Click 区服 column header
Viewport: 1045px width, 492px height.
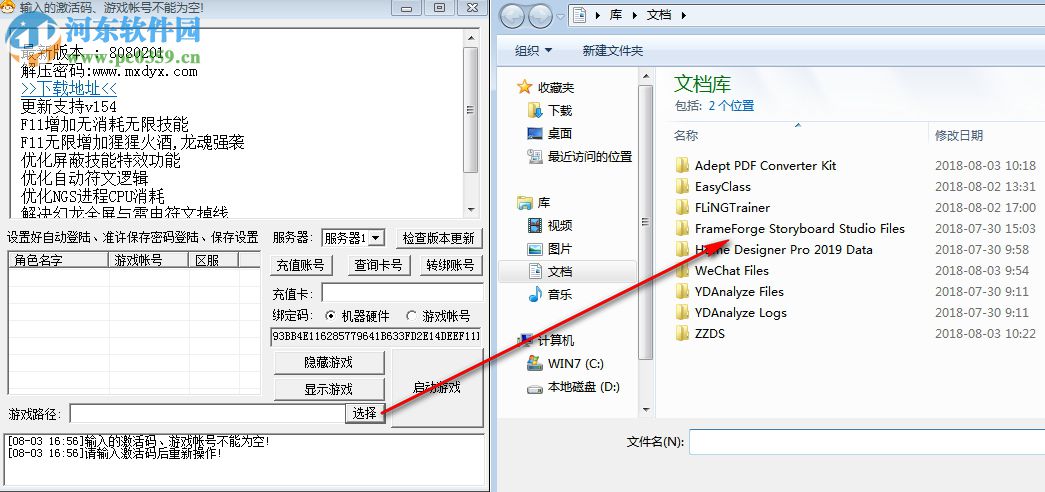click(213, 260)
